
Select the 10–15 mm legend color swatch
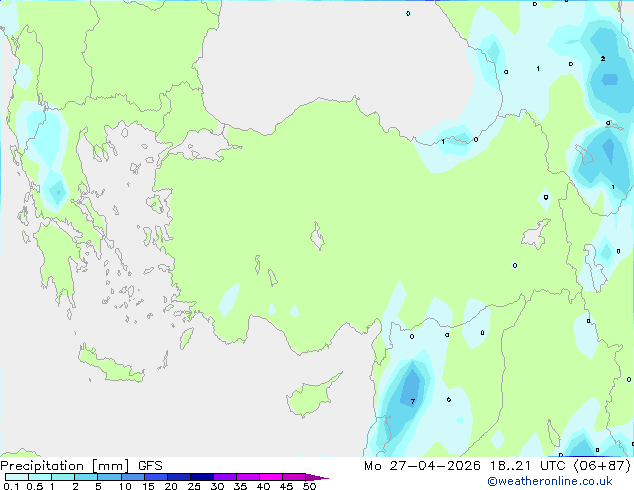point(132,477)
